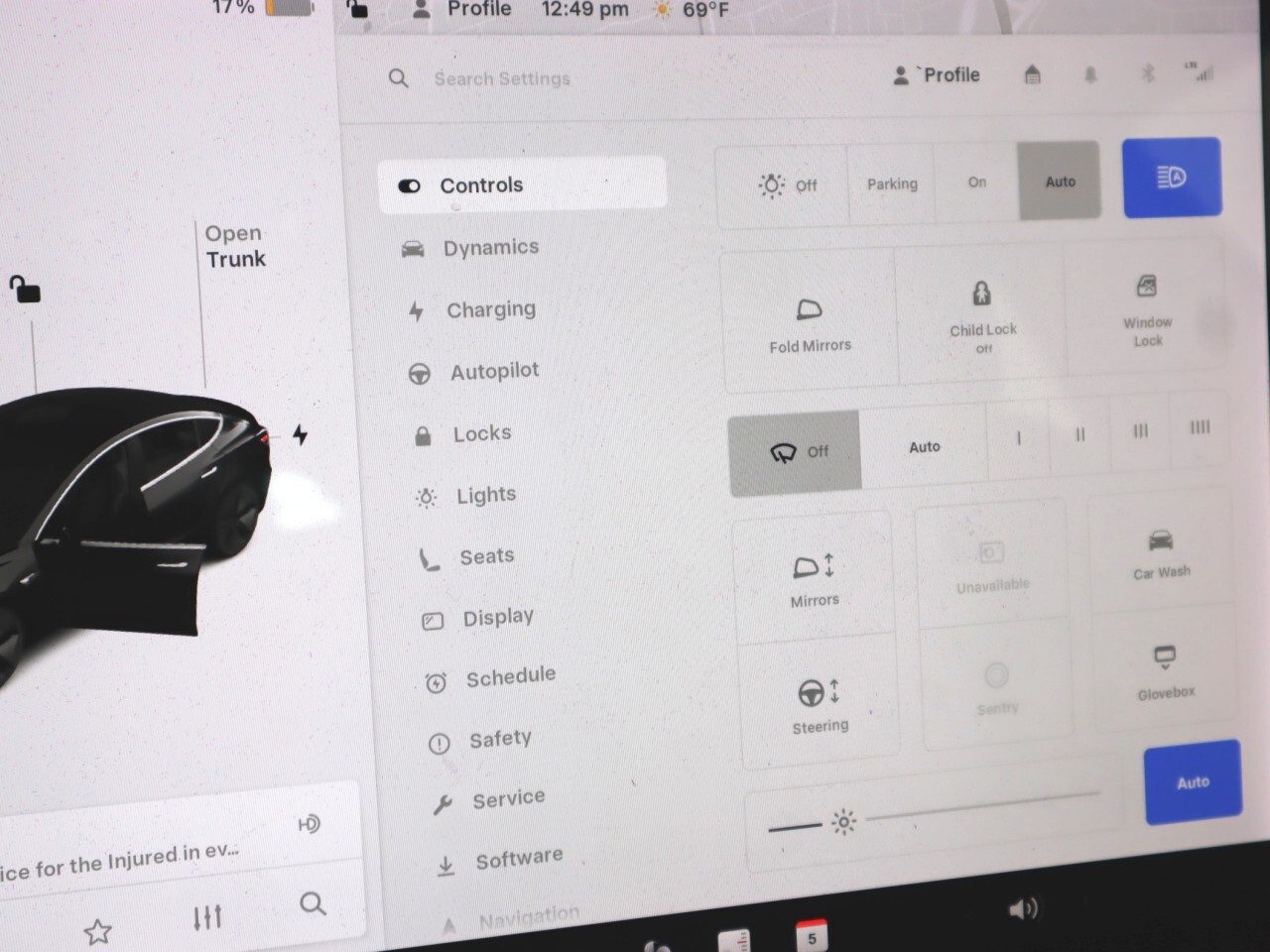Toggle Sentry mode
The image size is (1270, 952).
[x=997, y=687]
